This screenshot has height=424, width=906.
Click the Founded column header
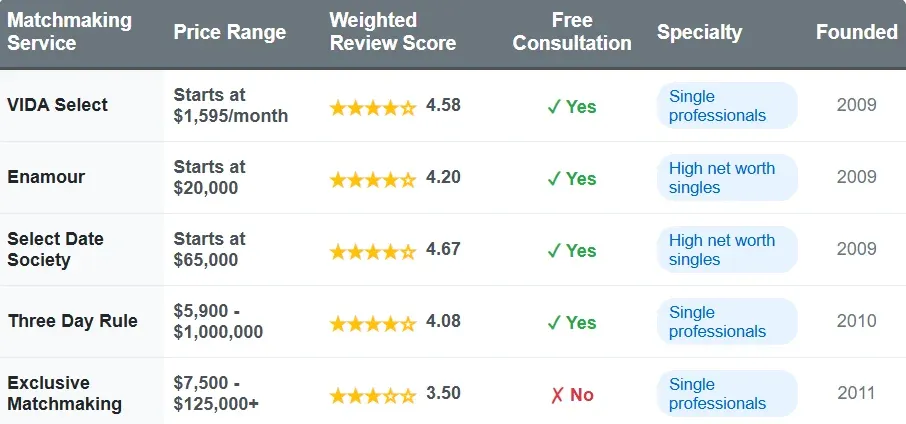[856, 32]
